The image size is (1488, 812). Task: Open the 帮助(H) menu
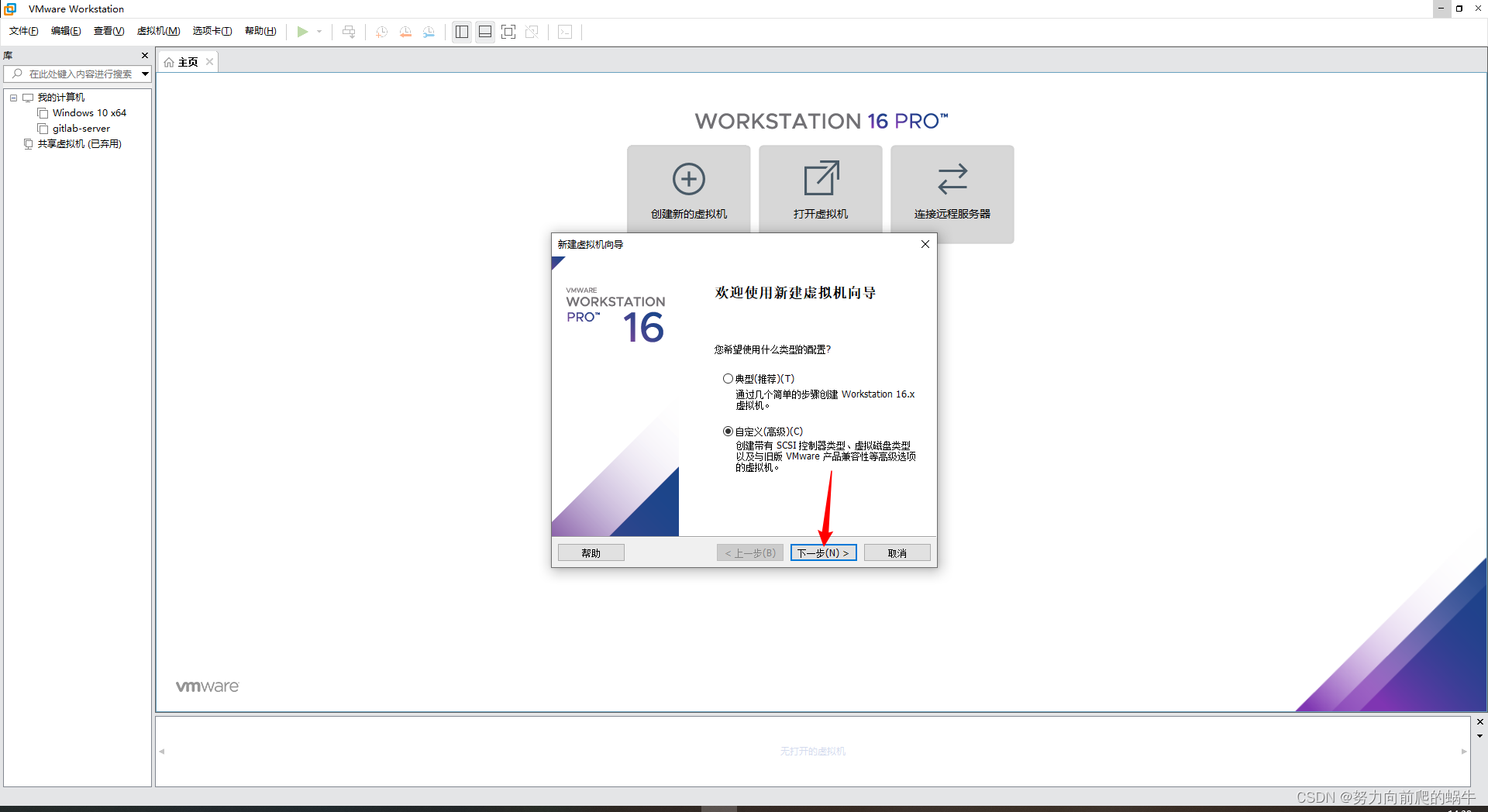pyautogui.click(x=260, y=31)
